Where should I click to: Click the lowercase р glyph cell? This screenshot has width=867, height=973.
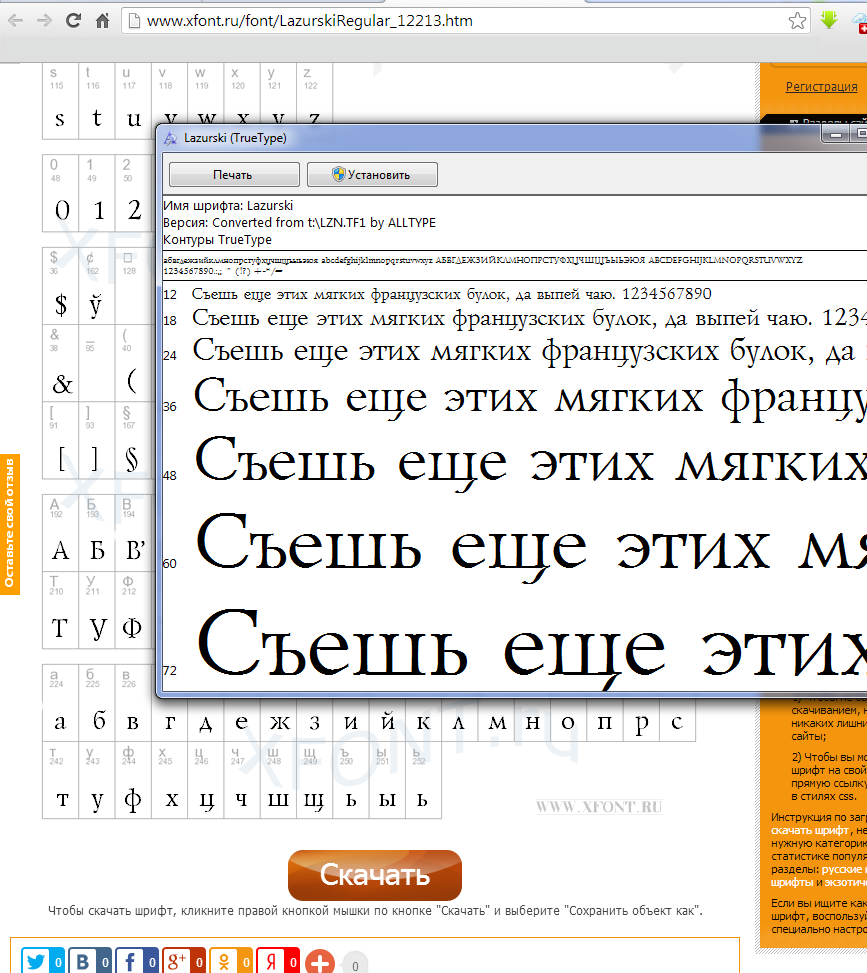tap(641, 718)
